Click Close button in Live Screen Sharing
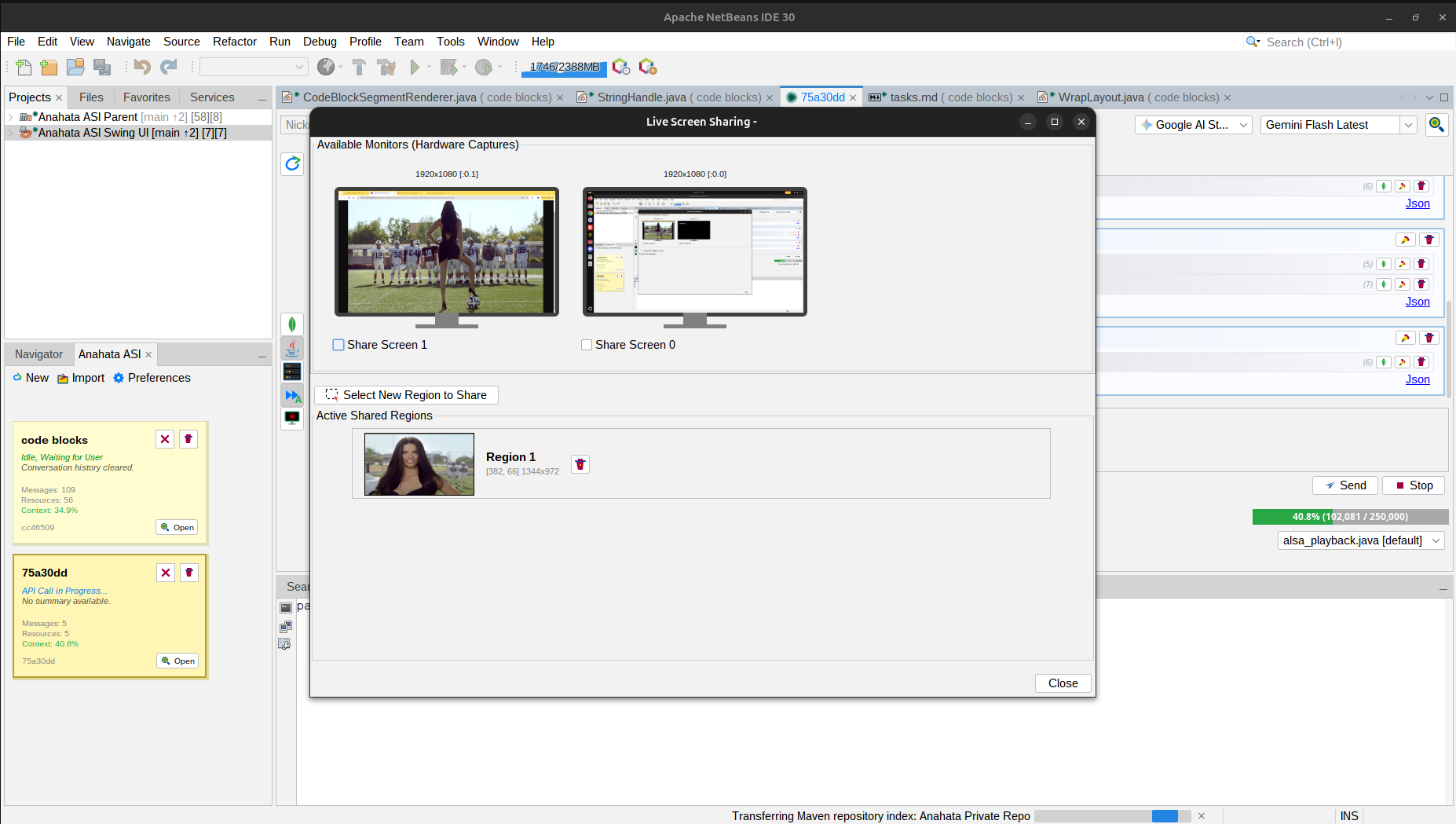Screen dimensions: 1456x824 1063,683
